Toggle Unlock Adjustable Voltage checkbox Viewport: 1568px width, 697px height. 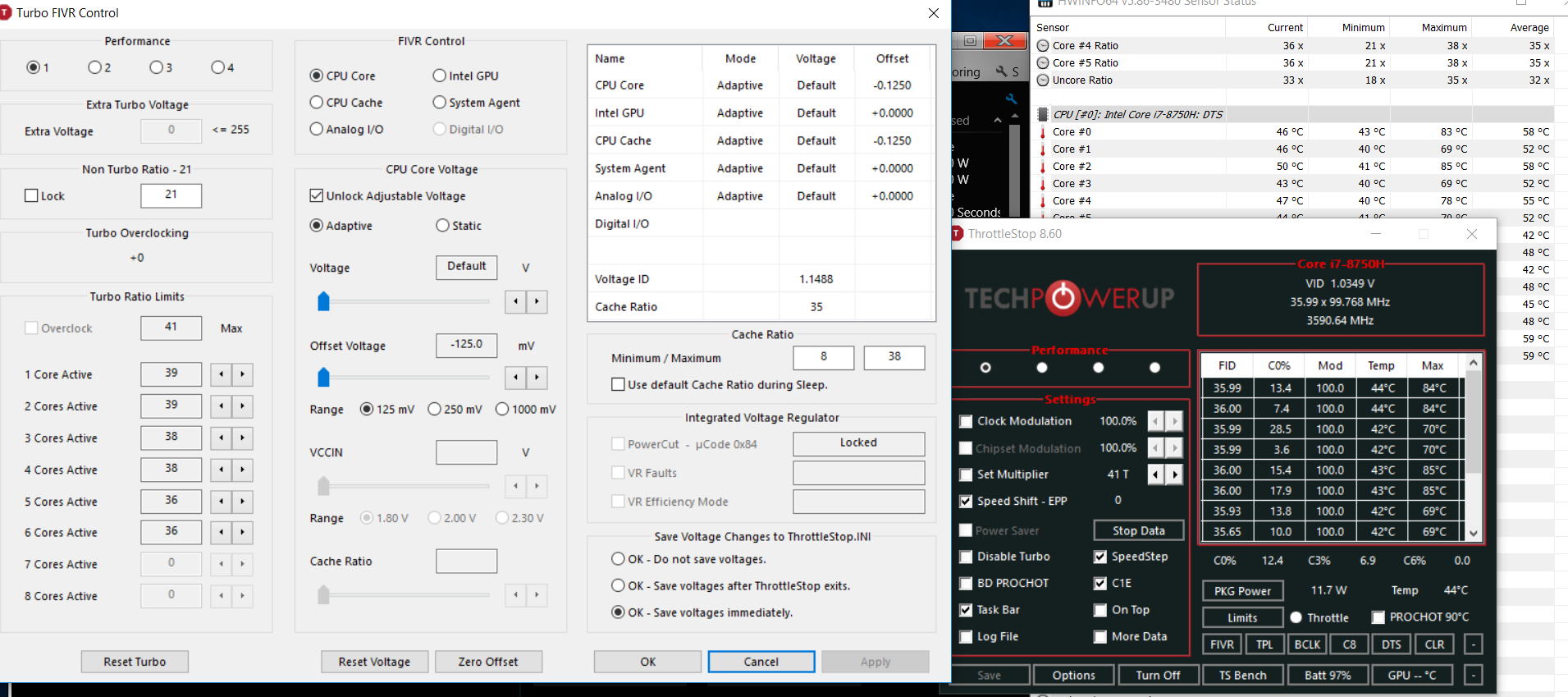[317, 195]
